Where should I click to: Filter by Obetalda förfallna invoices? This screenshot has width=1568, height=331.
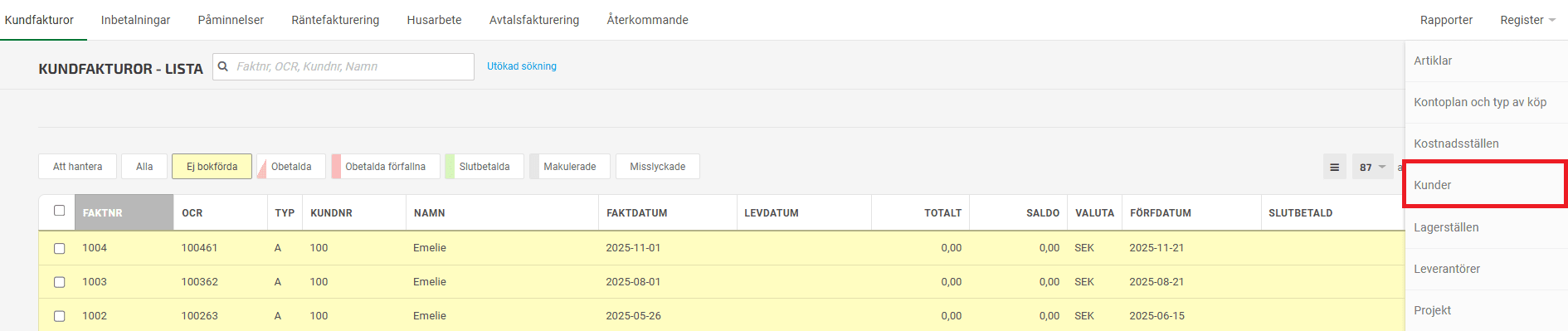[385, 167]
